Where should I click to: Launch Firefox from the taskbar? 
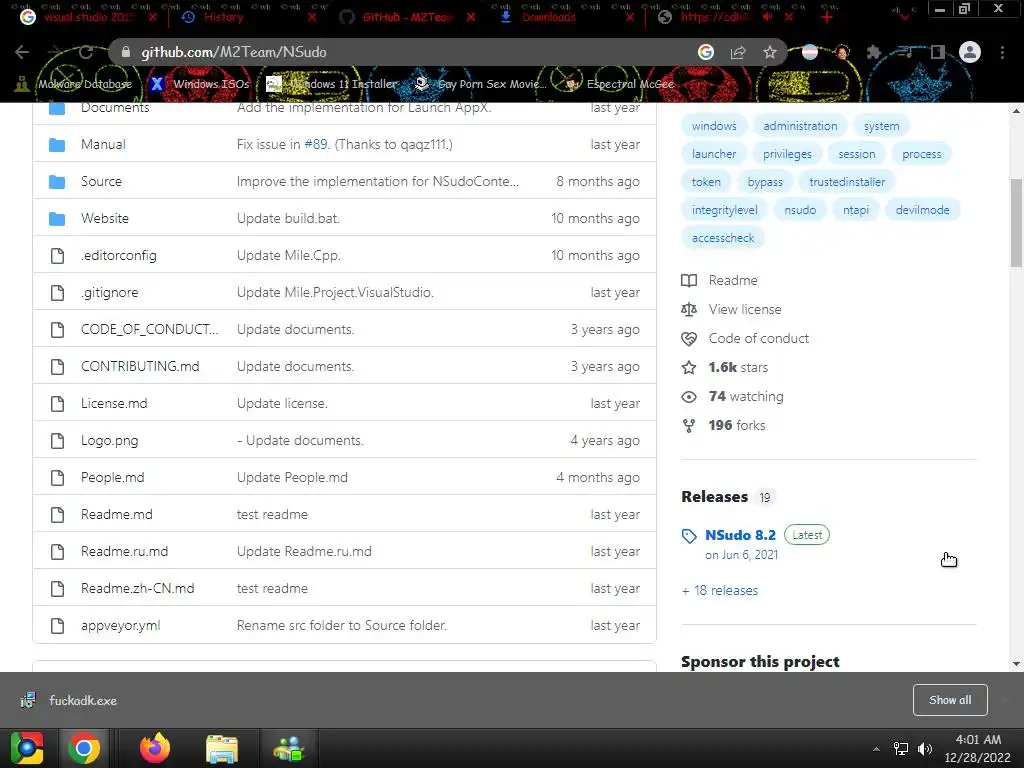click(155, 748)
